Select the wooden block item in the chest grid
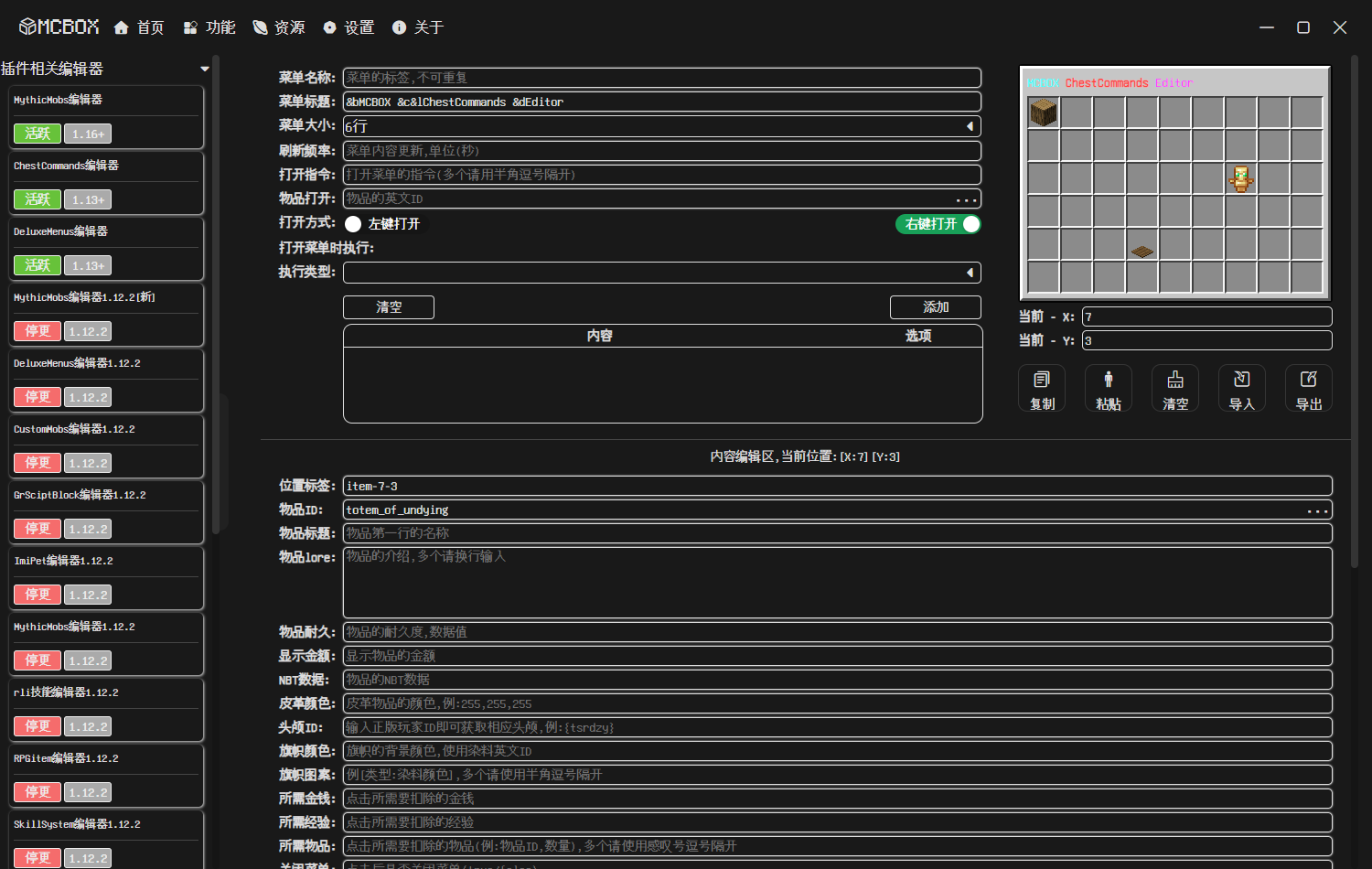The image size is (1372, 869). 1044,113
